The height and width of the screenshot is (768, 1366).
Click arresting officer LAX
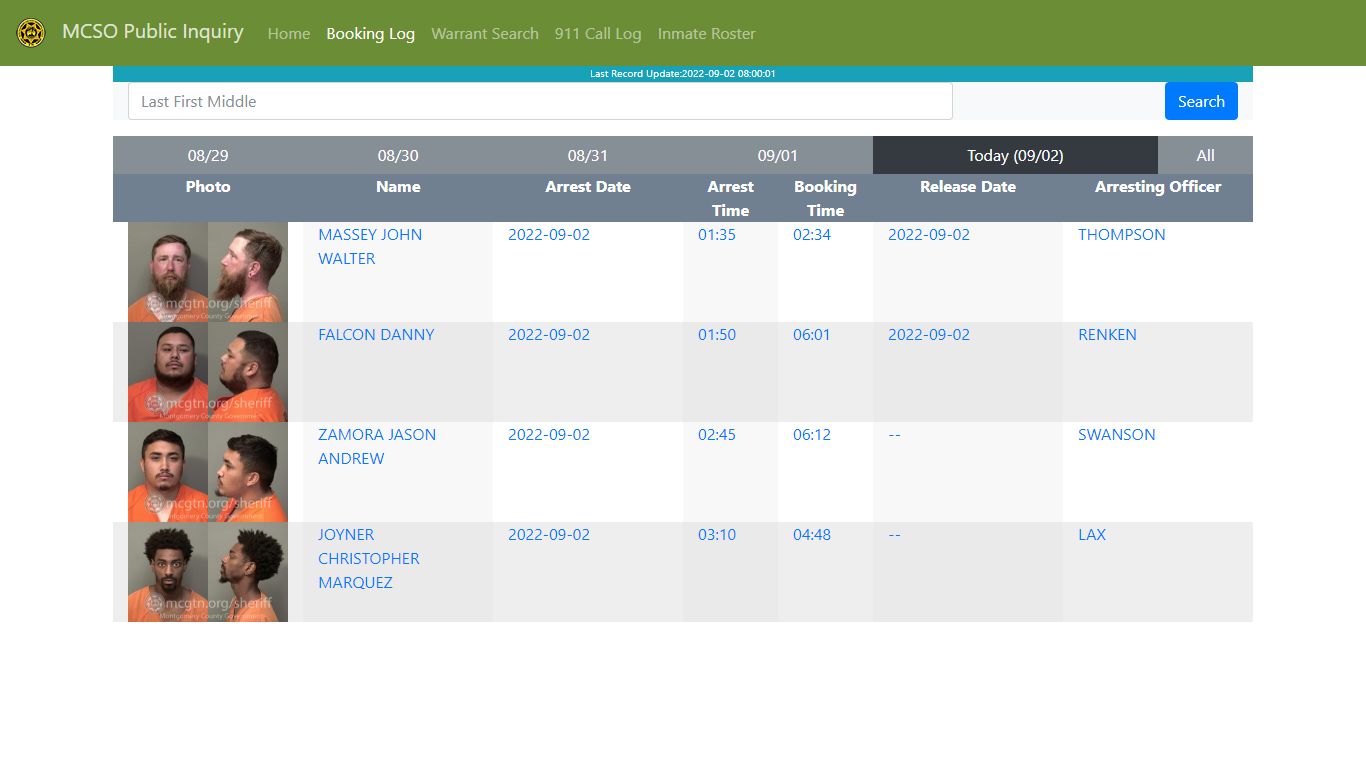click(x=1092, y=534)
